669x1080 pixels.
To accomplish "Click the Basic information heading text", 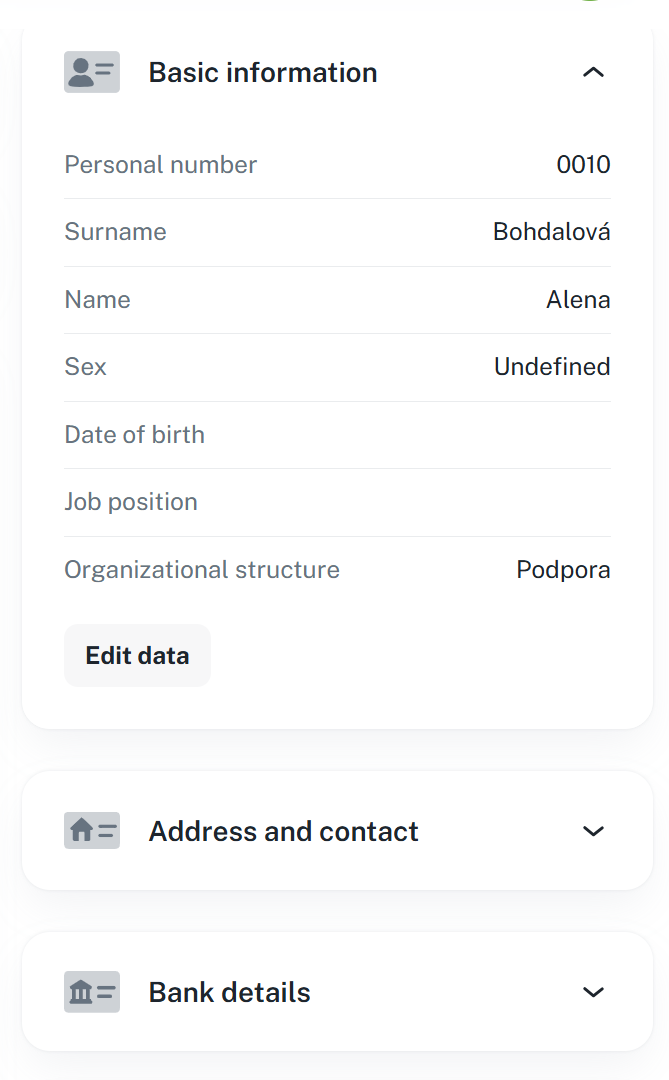I will [263, 72].
